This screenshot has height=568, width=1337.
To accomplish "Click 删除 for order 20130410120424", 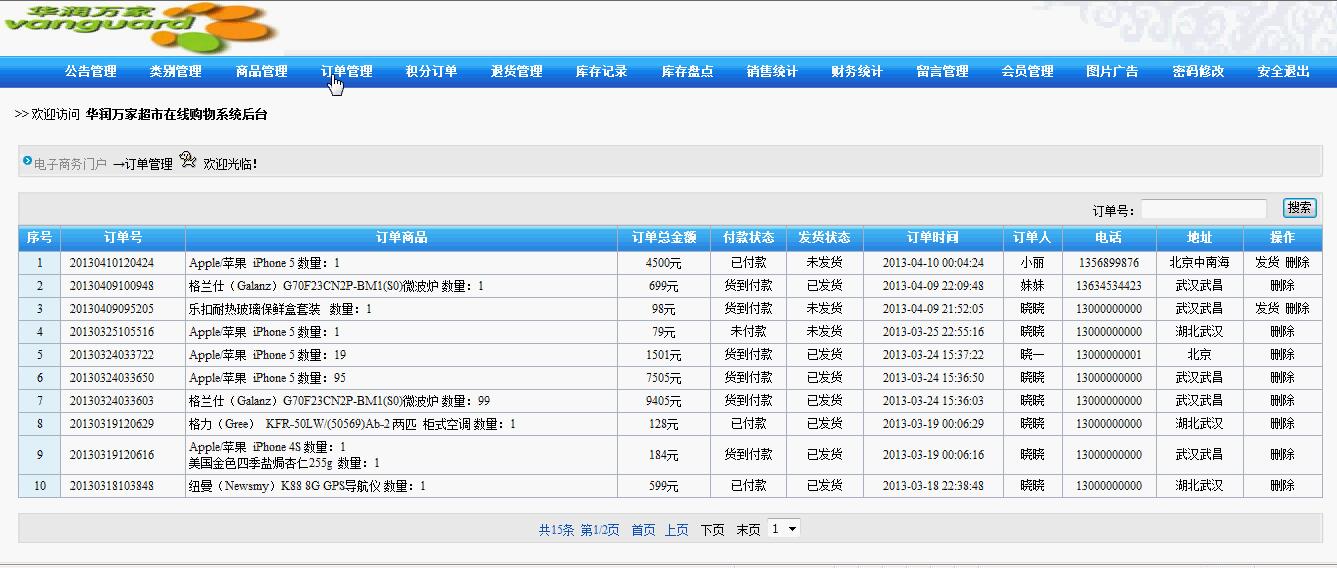I will pos(1297,263).
